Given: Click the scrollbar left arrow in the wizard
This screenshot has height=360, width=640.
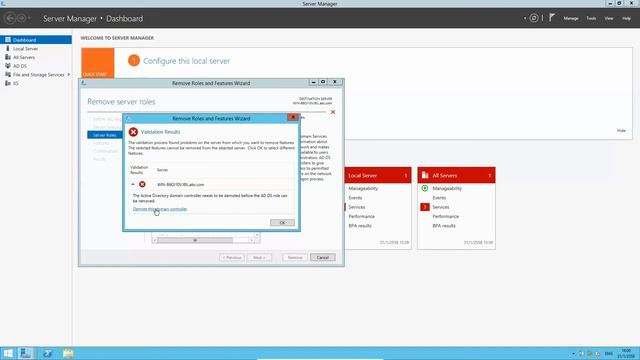Looking at the screenshot, I should tap(154, 240).
